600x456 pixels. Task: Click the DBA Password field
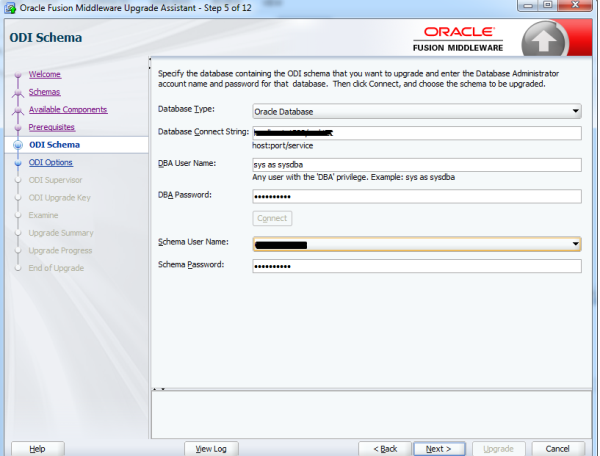[417, 196]
